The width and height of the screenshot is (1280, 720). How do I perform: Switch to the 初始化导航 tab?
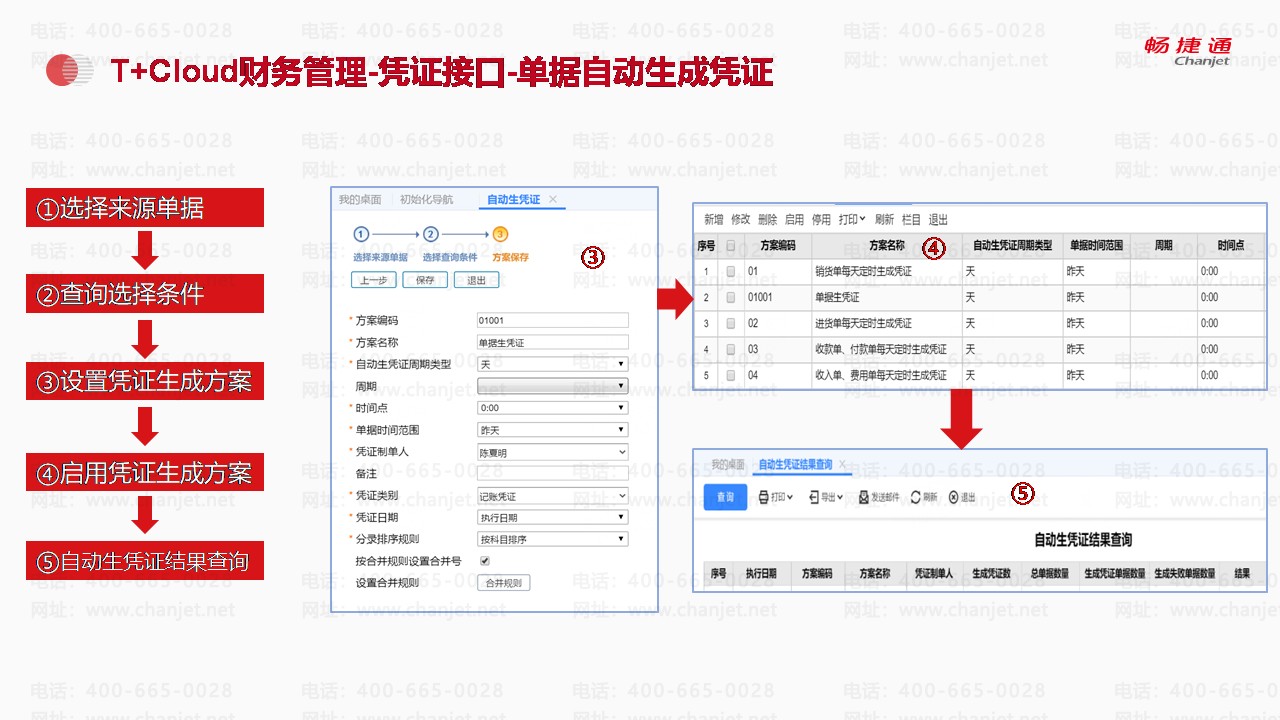(x=426, y=200)
